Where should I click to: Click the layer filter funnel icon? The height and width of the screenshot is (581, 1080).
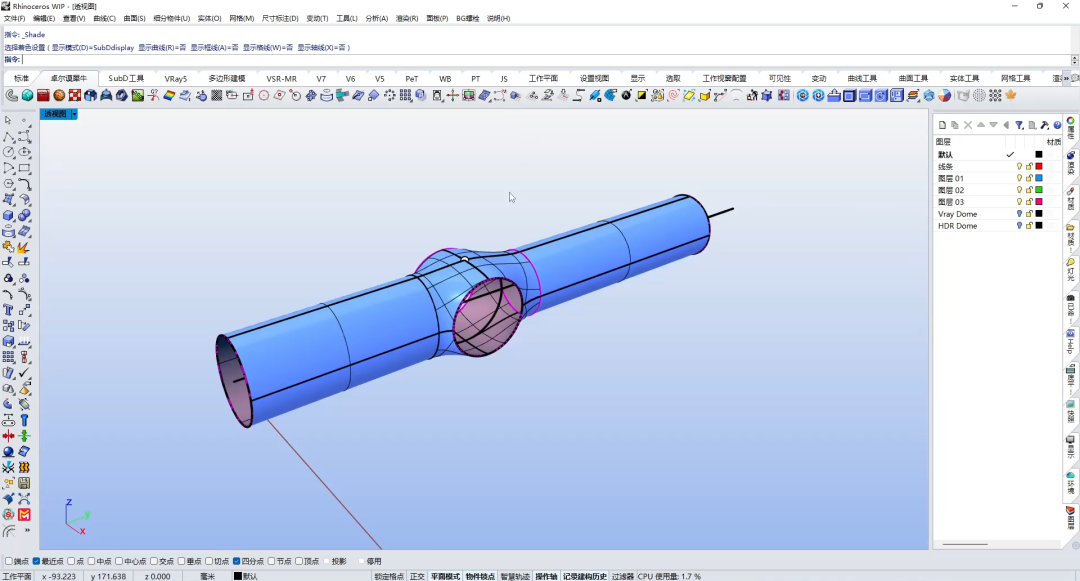[1019, 125]
